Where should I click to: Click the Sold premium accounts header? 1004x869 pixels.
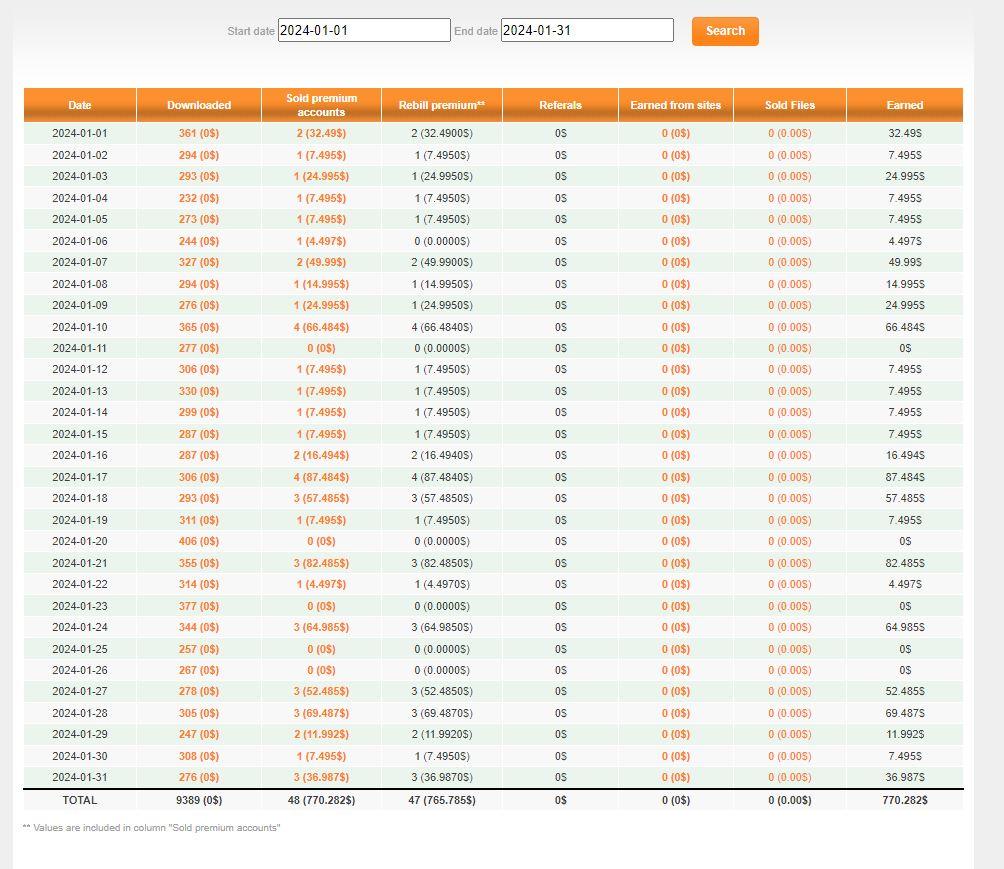click(321, 105)
